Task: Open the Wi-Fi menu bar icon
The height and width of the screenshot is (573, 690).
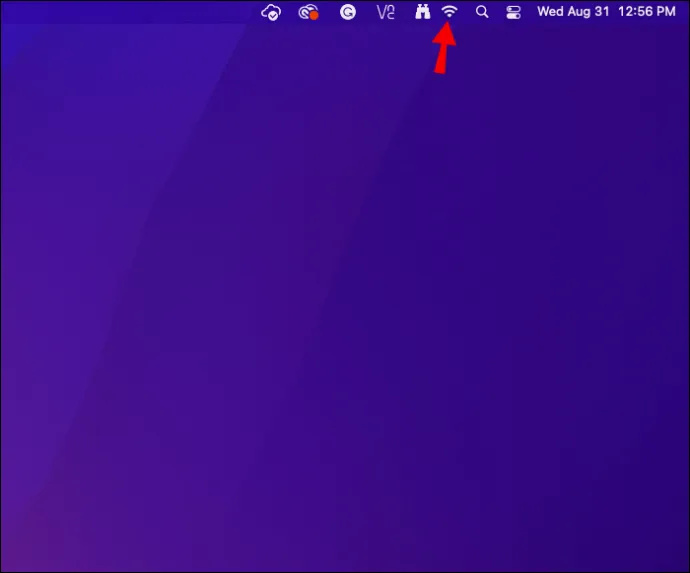Action: (x=449, y=12)
